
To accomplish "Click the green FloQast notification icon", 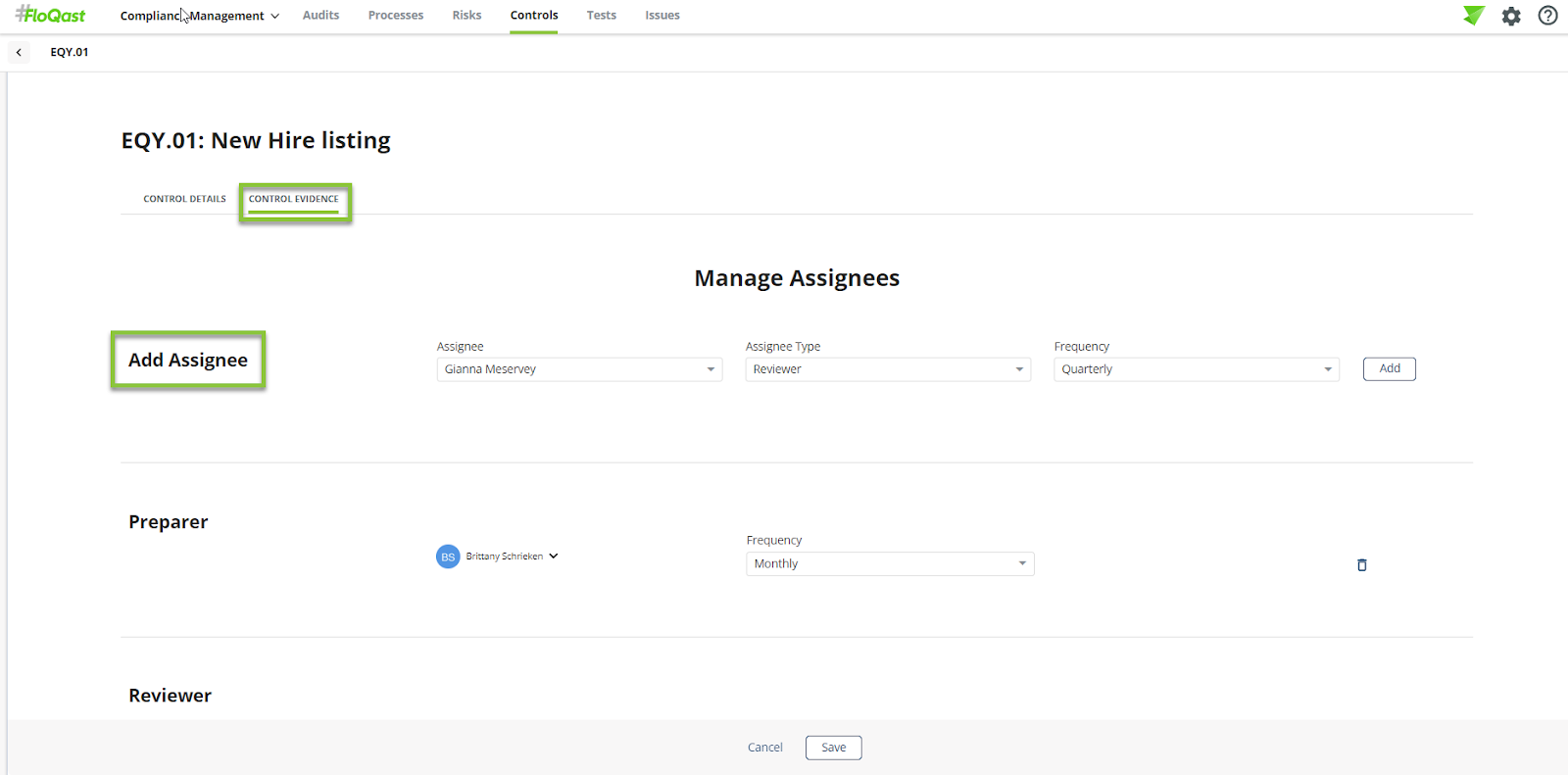I will tap(1474, 16).
